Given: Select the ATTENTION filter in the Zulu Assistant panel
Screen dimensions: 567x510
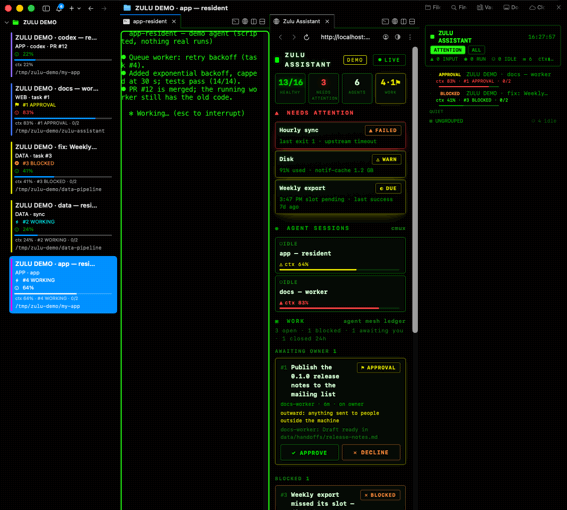Looking at the screenshot, I should pyautogui.click(x=448, y=50).
